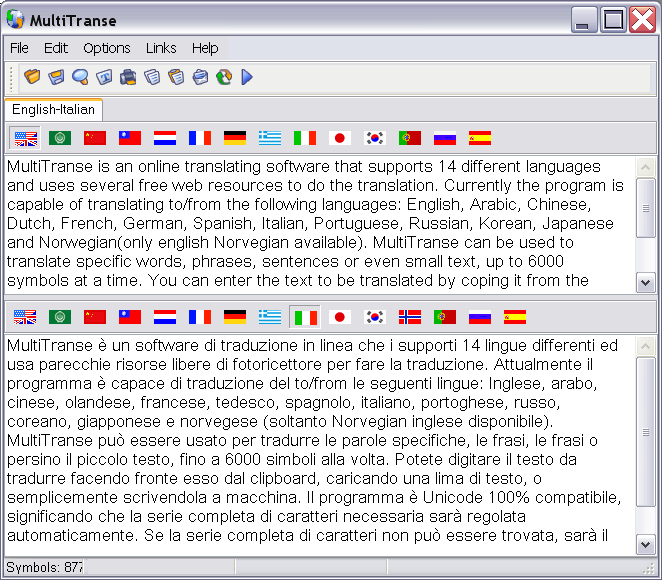The height and width of the screenshot is (580, 662).
Task: Open the Edit menu
Action: click(x=56, y=48)
